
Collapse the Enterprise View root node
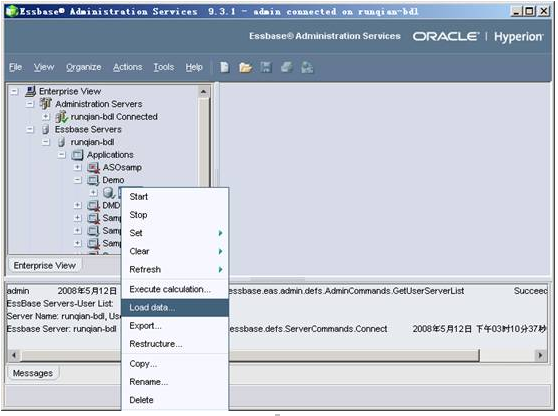[14, 91]
